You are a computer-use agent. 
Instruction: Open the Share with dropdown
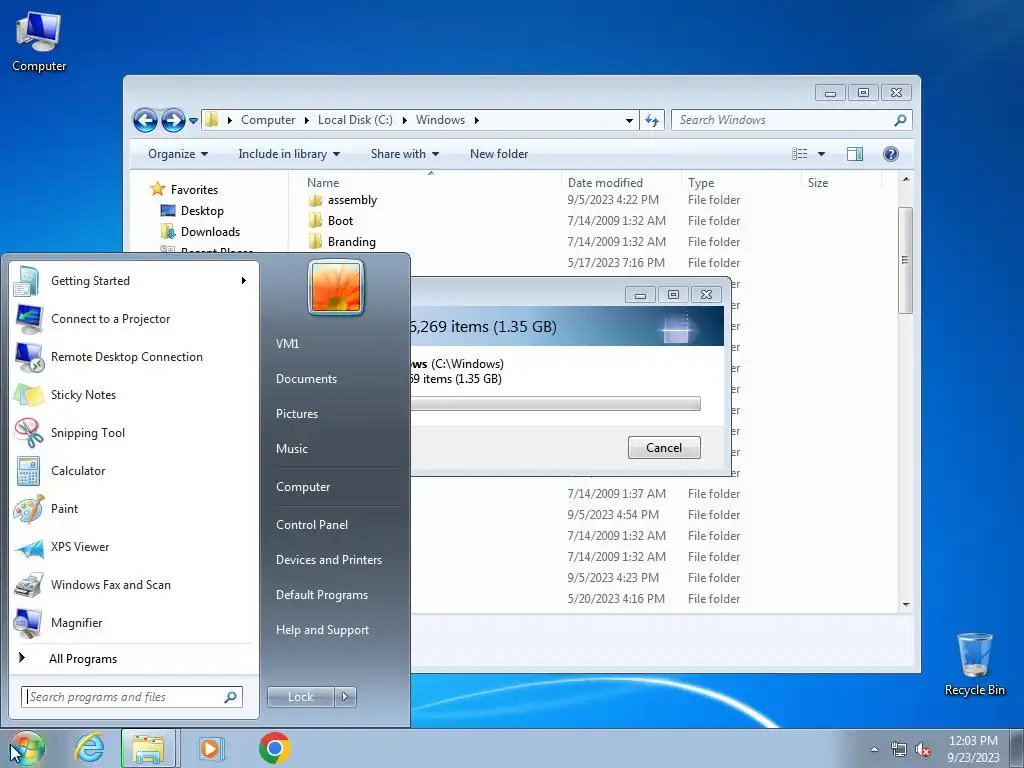[404, 154]
